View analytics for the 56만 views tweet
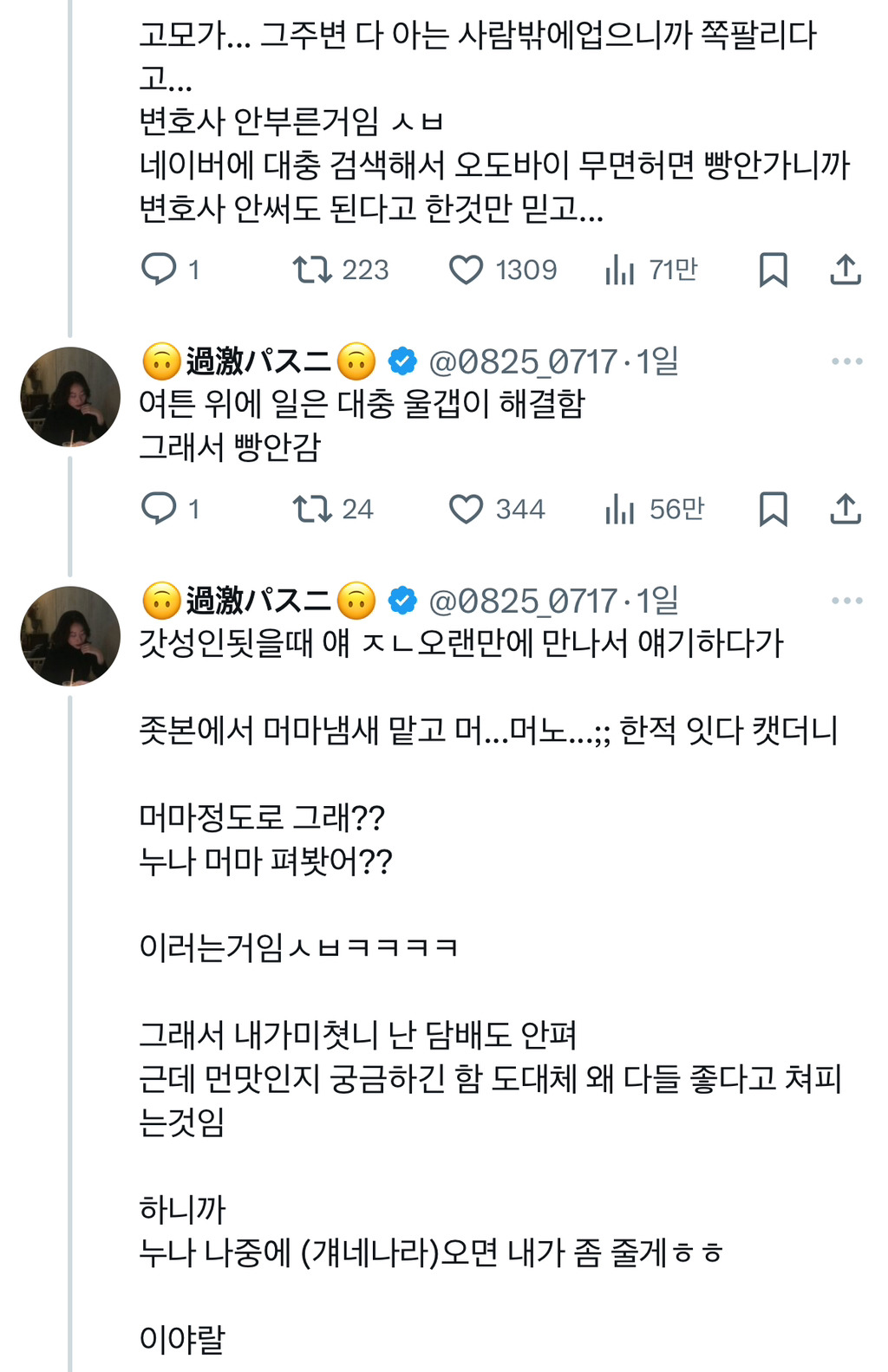The width and height of the screenshot is (888, 1372). (x=620, y=509)
